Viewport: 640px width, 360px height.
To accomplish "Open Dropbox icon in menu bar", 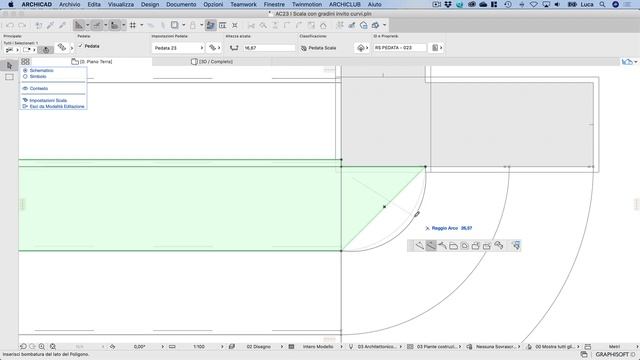I will 448,4.
